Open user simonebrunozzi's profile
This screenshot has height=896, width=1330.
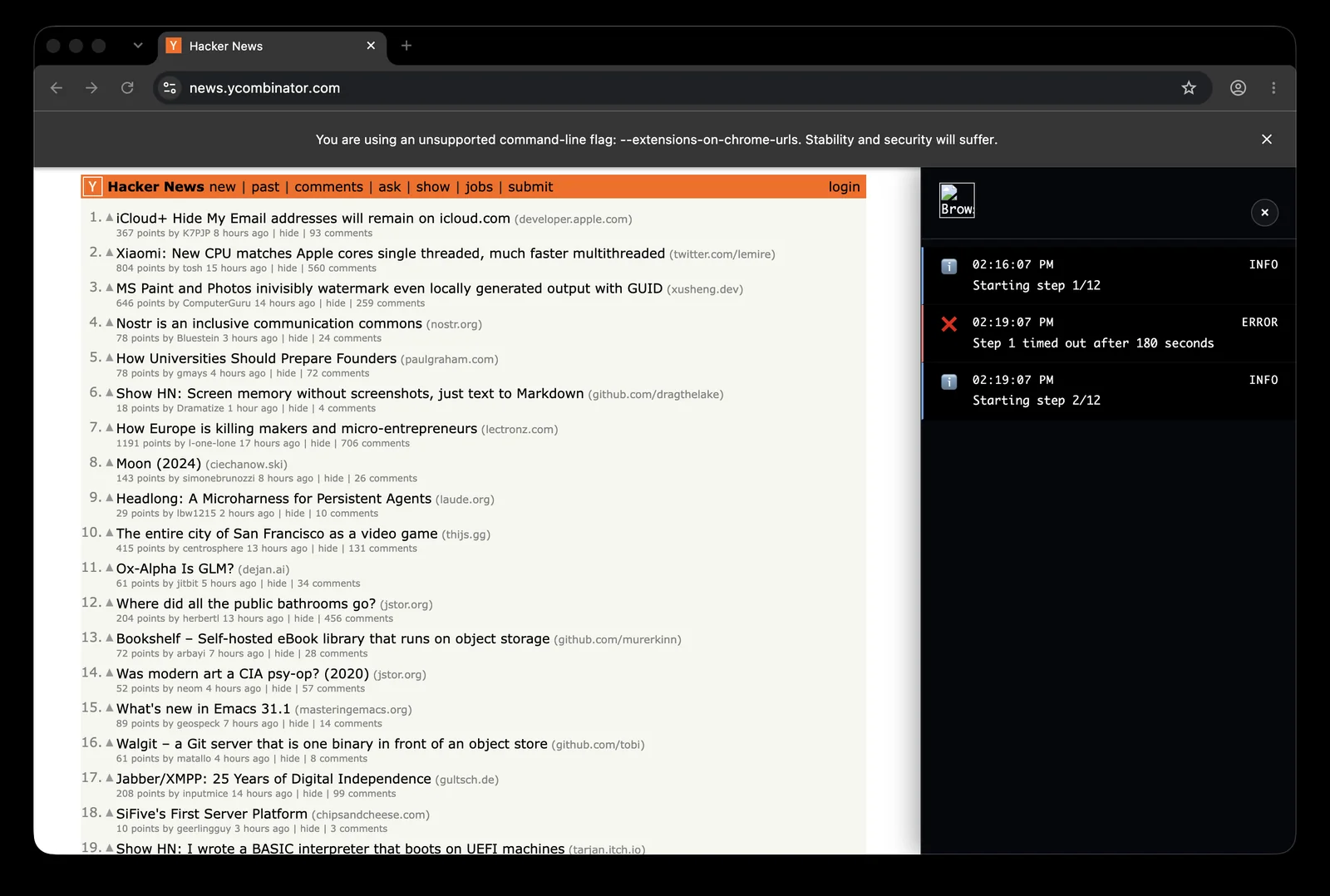(219, 479)
